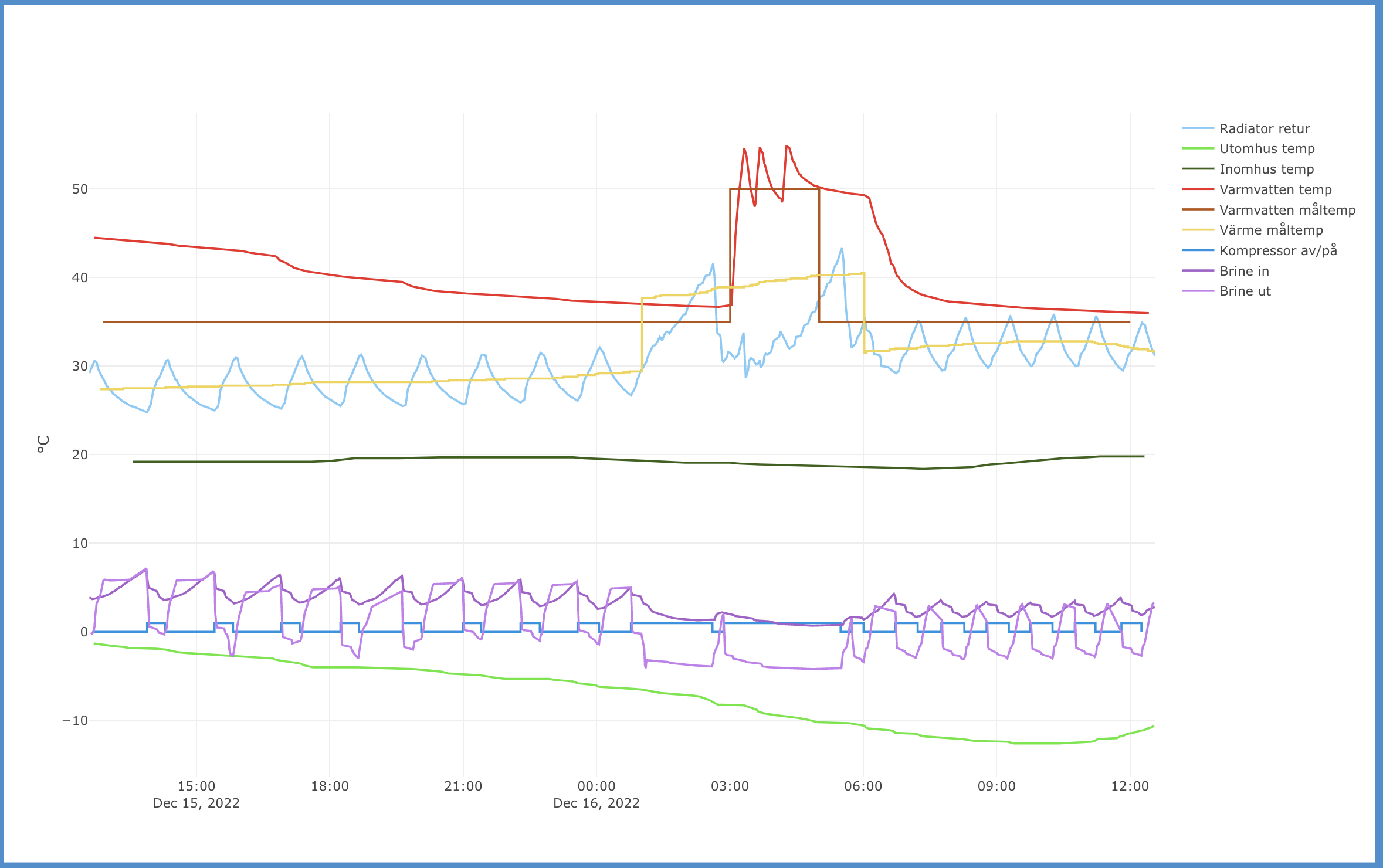The image size is (1383, 868).
Task: Click Varmvatten temp legend label
Action: (x=1275, y=189)
